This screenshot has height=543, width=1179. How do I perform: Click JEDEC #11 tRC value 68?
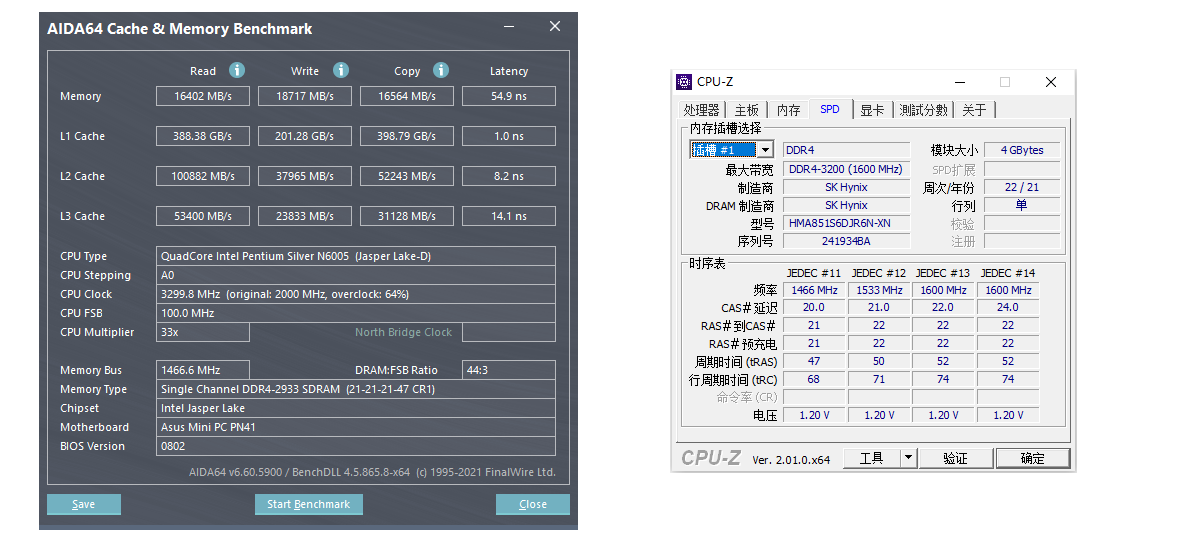tap(814, 379)
